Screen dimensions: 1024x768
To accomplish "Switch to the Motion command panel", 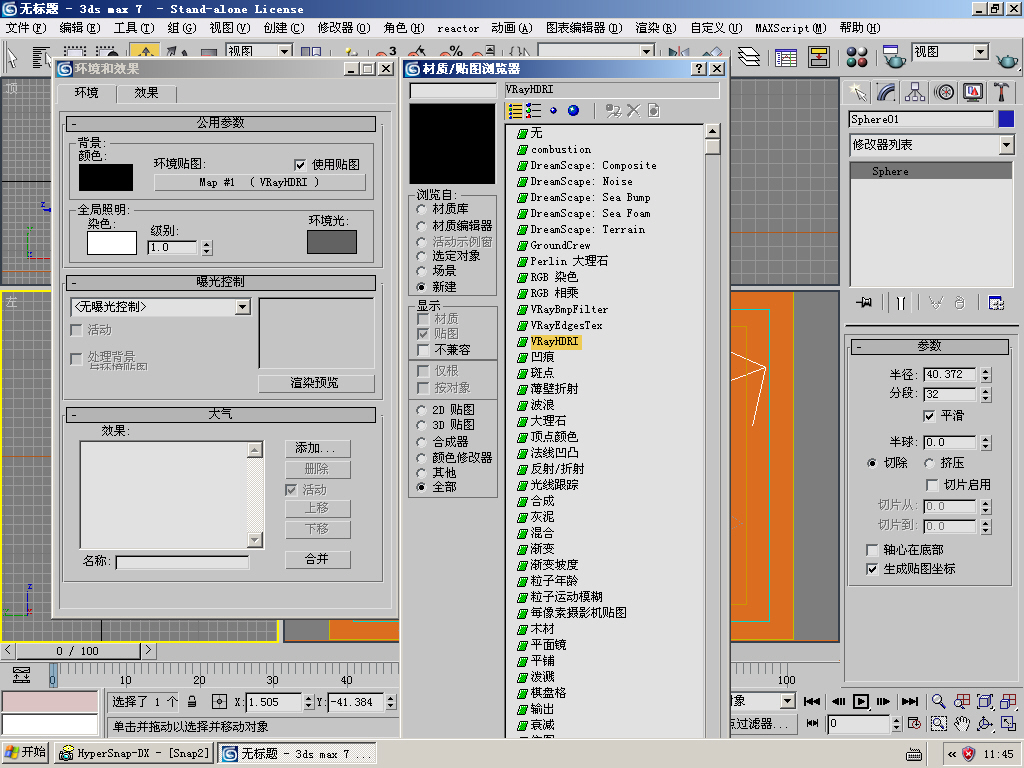I will coord(944,92).
